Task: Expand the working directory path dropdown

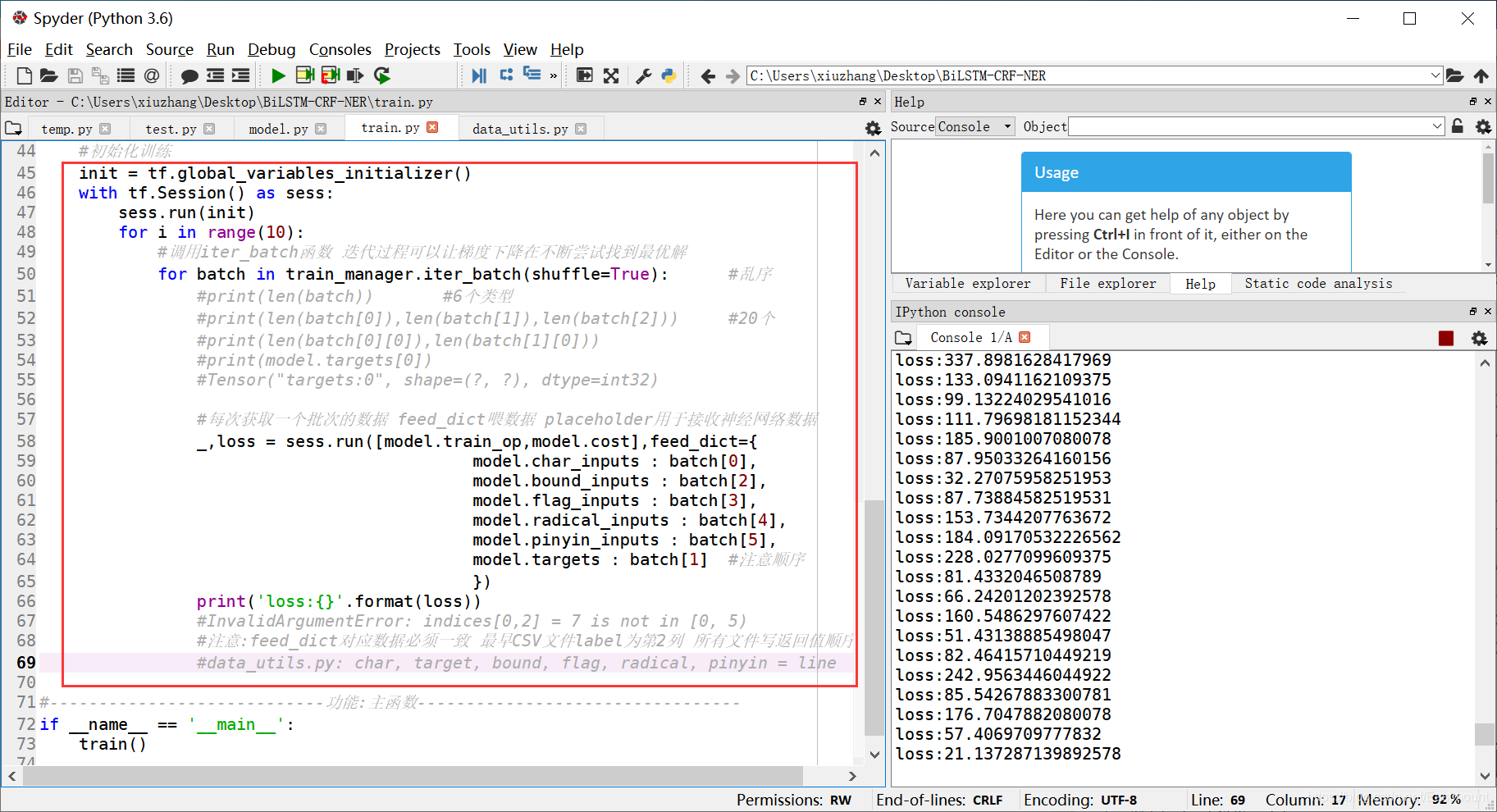Action: coord(1435,75)
